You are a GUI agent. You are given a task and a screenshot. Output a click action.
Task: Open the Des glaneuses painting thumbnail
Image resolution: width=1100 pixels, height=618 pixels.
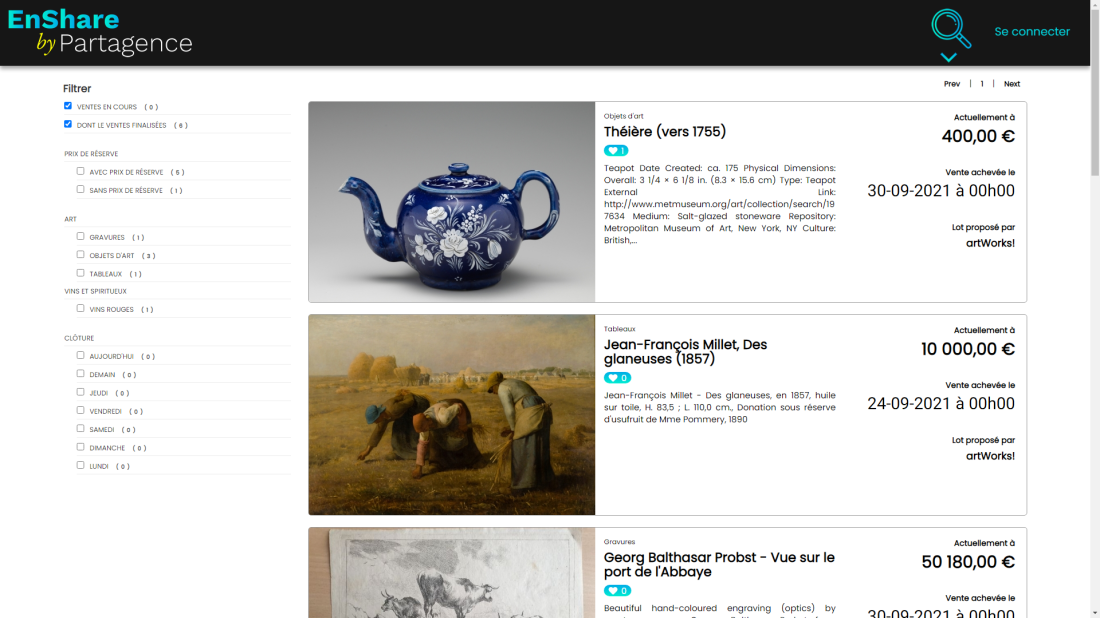click(452, 415)
